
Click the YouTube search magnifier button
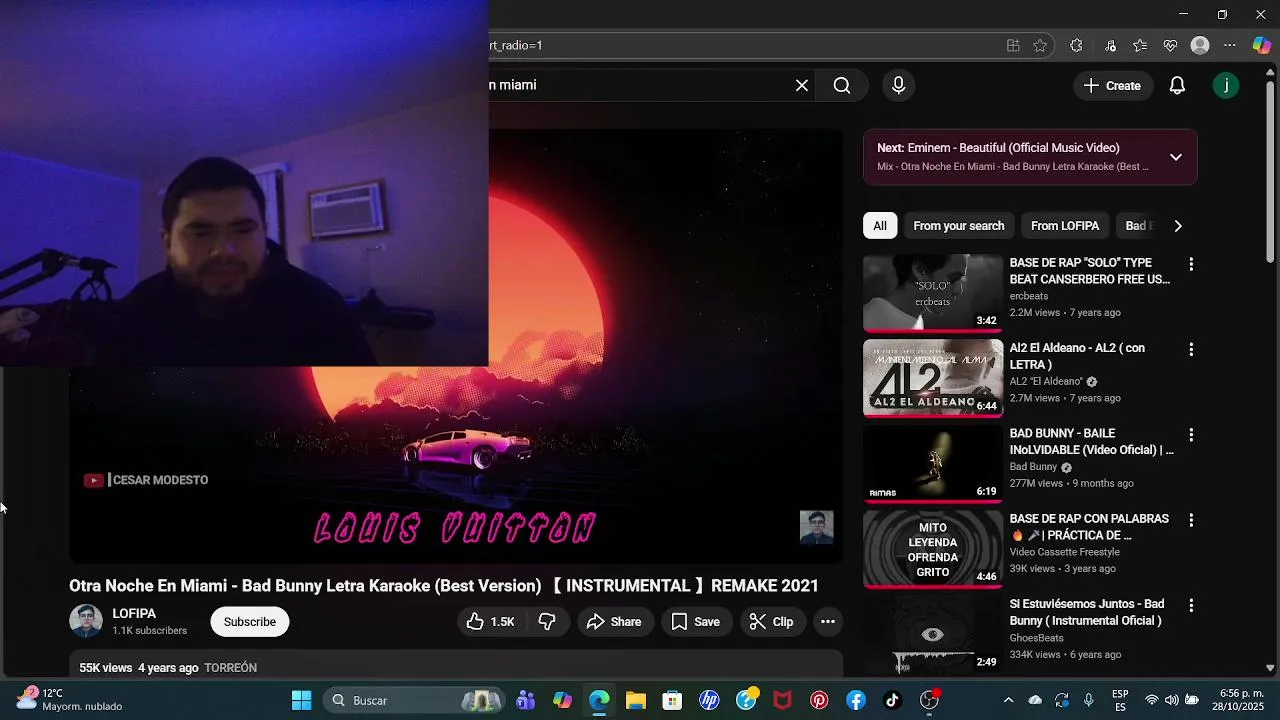pos(842,86)
